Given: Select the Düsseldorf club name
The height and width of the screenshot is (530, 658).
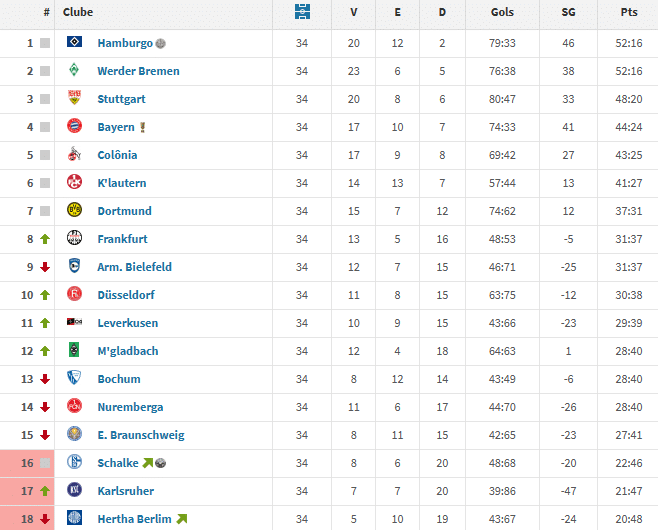Looking at the screenshot, I should (x=127, y=295).
